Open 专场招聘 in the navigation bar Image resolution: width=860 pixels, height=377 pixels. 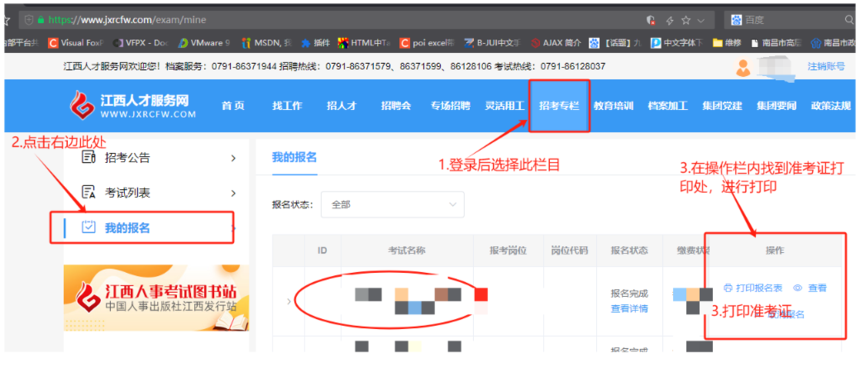tap(450, 106)
